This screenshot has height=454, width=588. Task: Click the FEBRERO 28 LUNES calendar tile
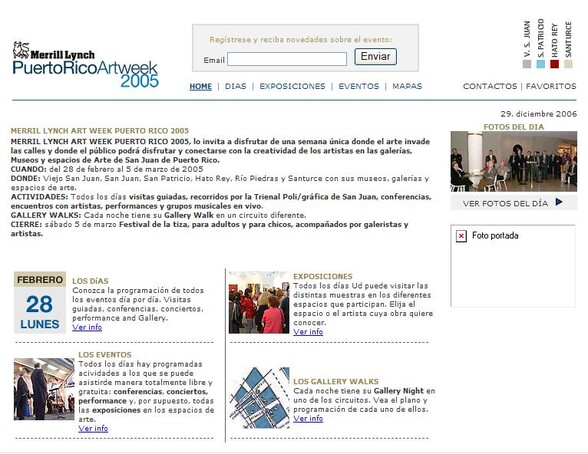40,303
